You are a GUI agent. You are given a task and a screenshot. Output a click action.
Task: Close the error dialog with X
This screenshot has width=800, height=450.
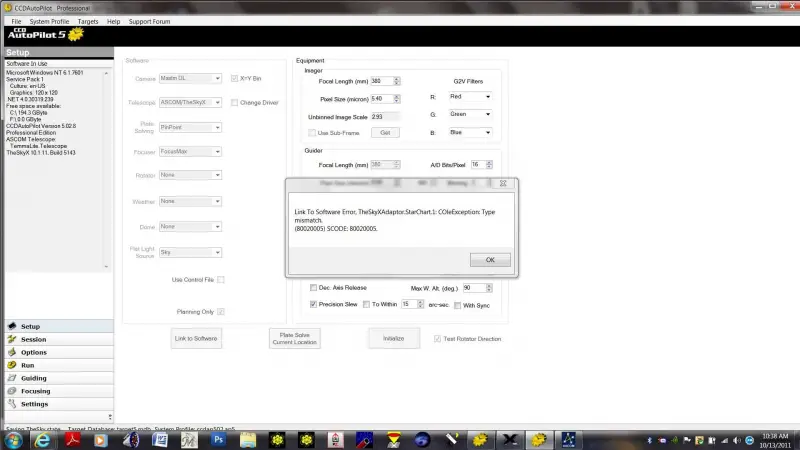(503, 183)
